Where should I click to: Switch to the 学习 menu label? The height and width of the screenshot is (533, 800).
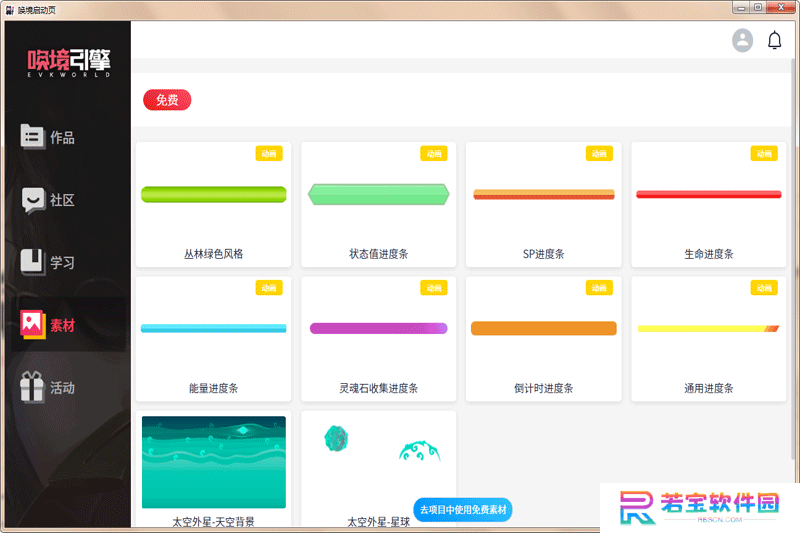(62, 263)
